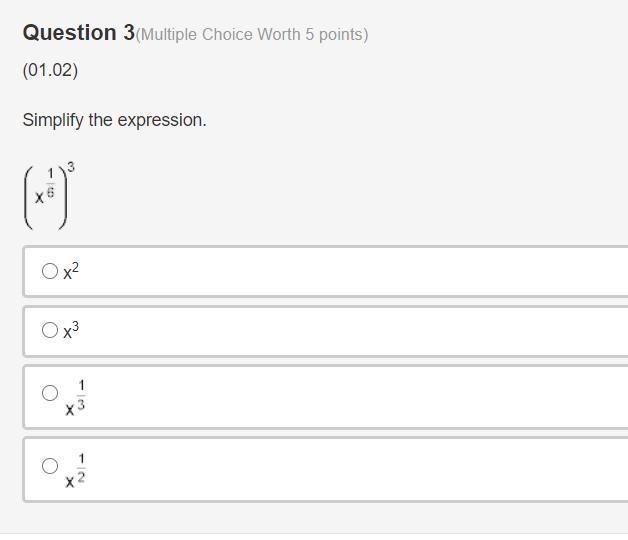Click the Question 3 heading
Image resolution: width=628 pixels, height=540 pixels.
78,33
